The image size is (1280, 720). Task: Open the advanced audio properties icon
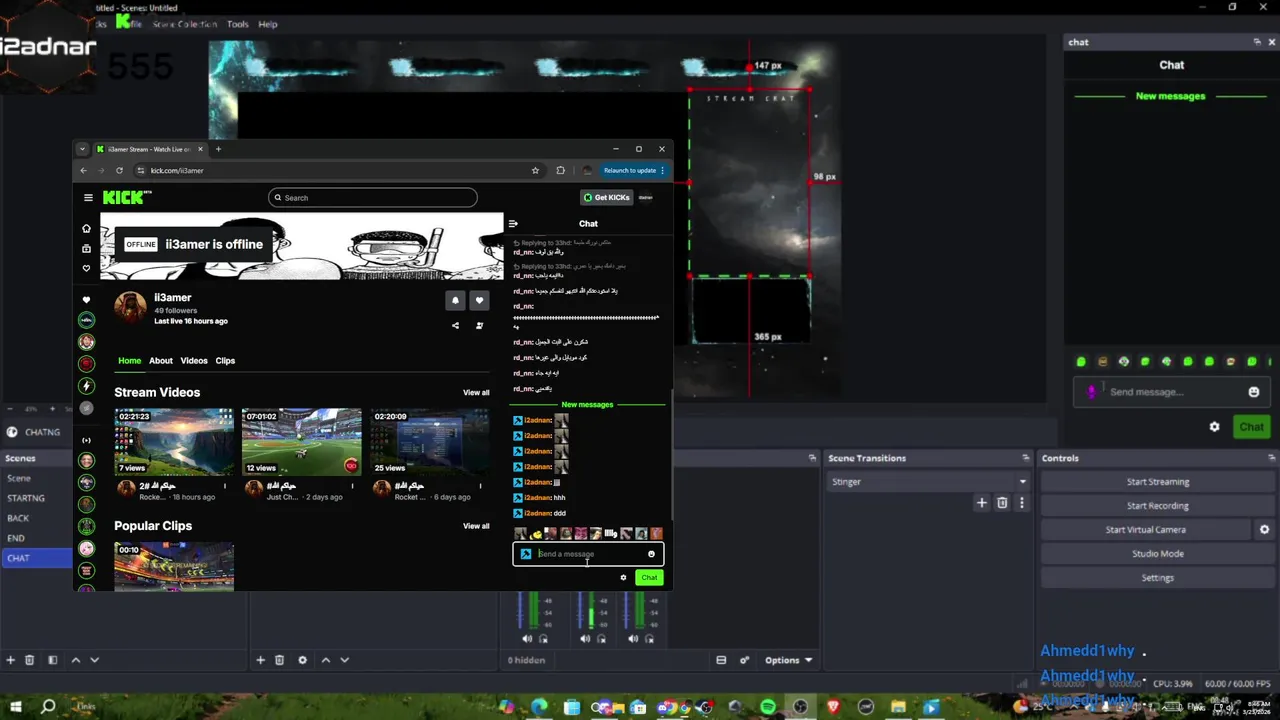[744, 660]
